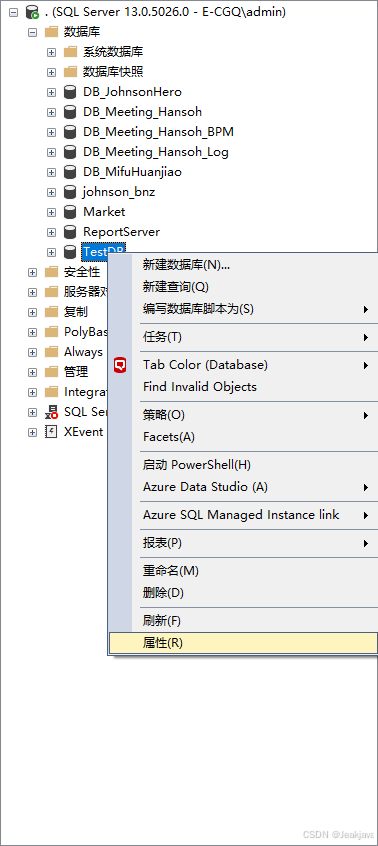Click the Market database cylinder icon
This screenshot has height=846, width=378.
(x=70, y=212)
